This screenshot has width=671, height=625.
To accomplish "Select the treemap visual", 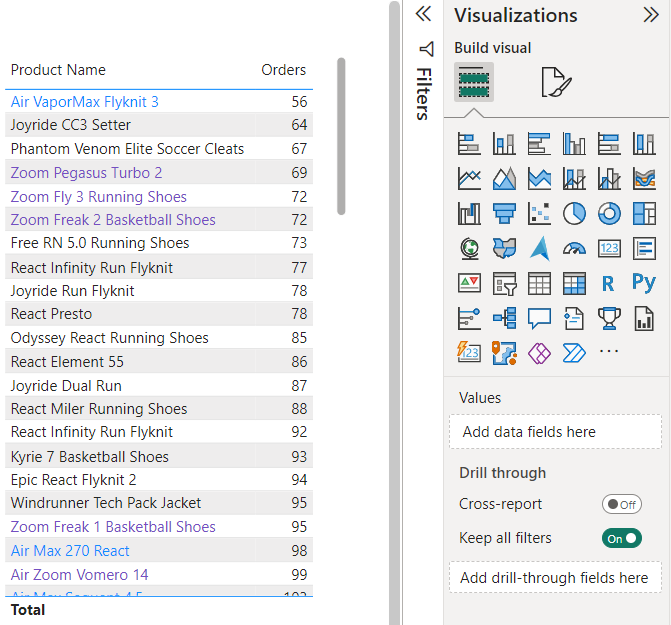I will pos(644,213).
